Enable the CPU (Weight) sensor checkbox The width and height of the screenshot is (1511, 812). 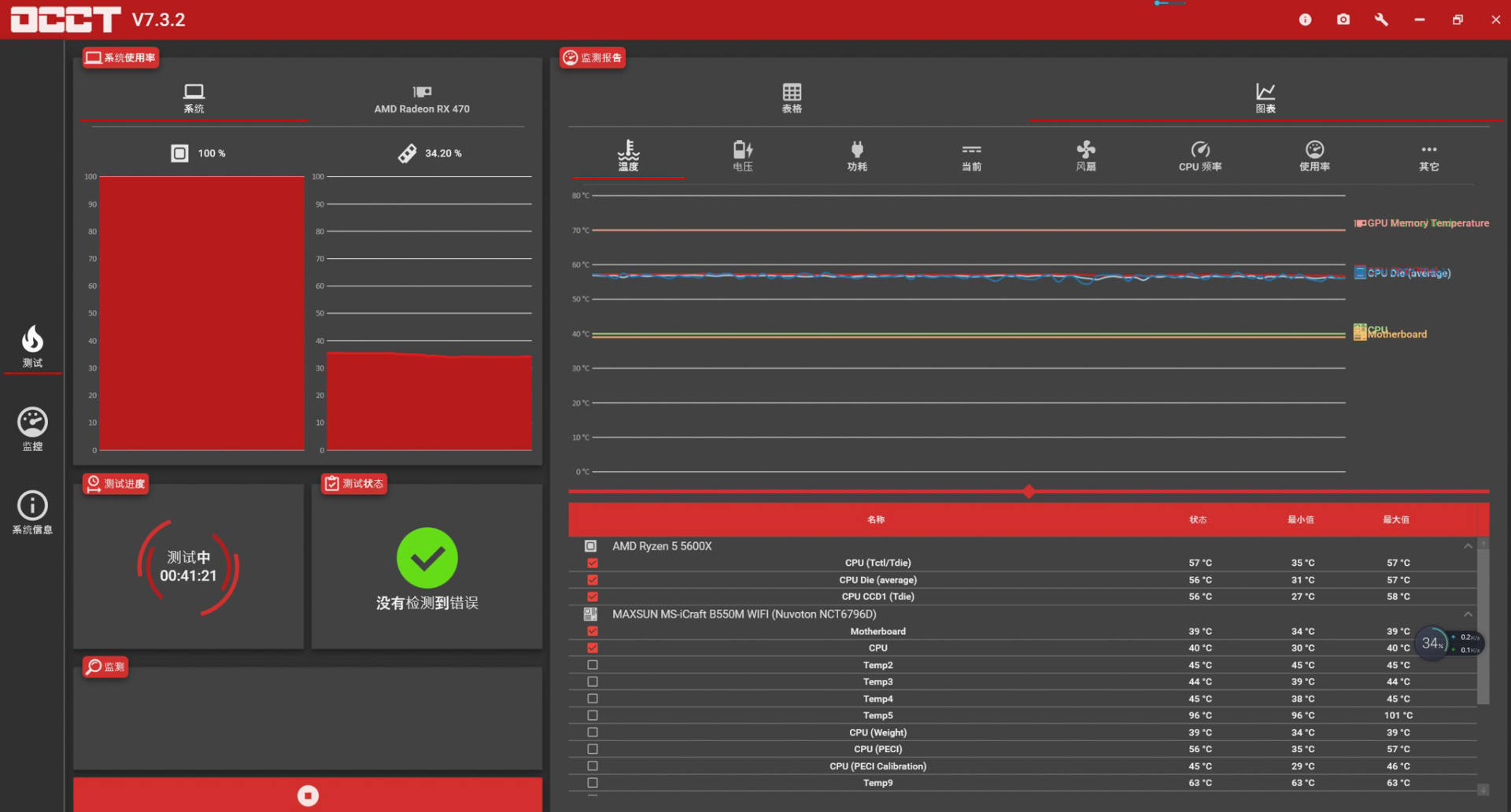pyautogui.click(x=593, y=733)
